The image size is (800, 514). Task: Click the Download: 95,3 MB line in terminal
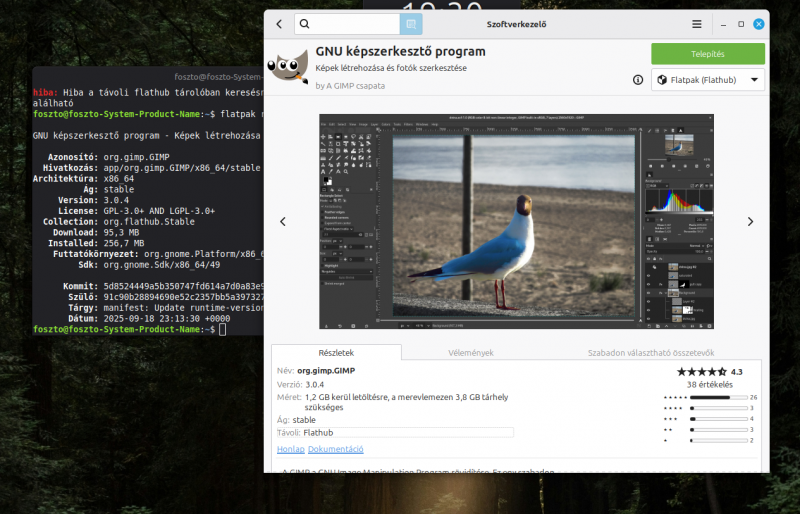96,232
